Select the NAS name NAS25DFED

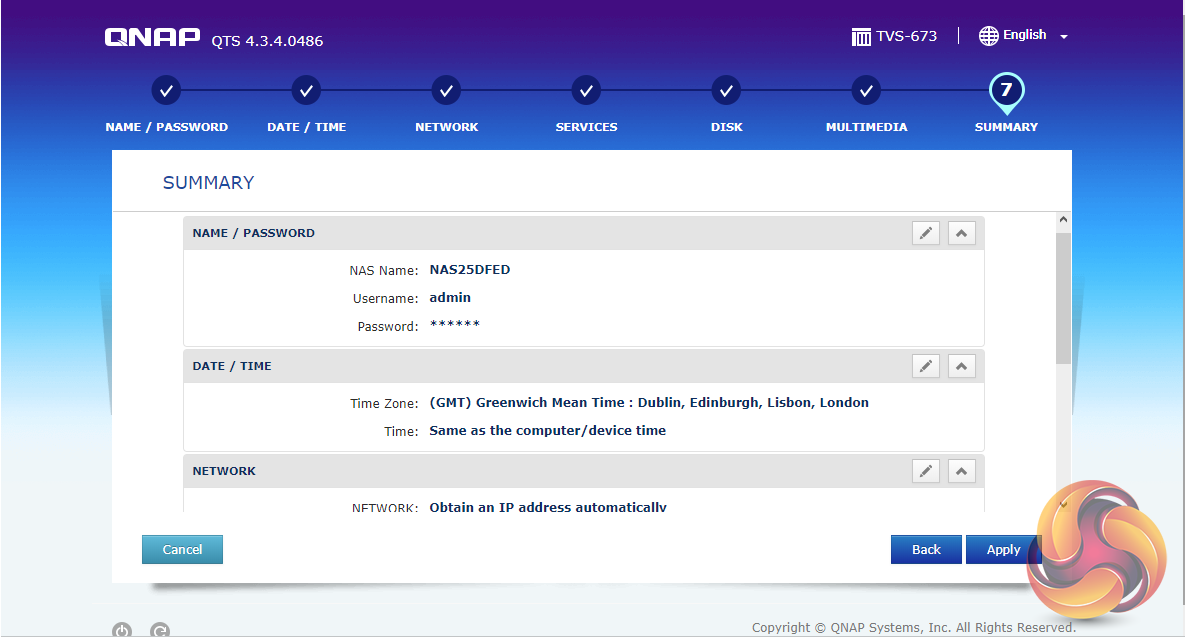tap(470, 269)
